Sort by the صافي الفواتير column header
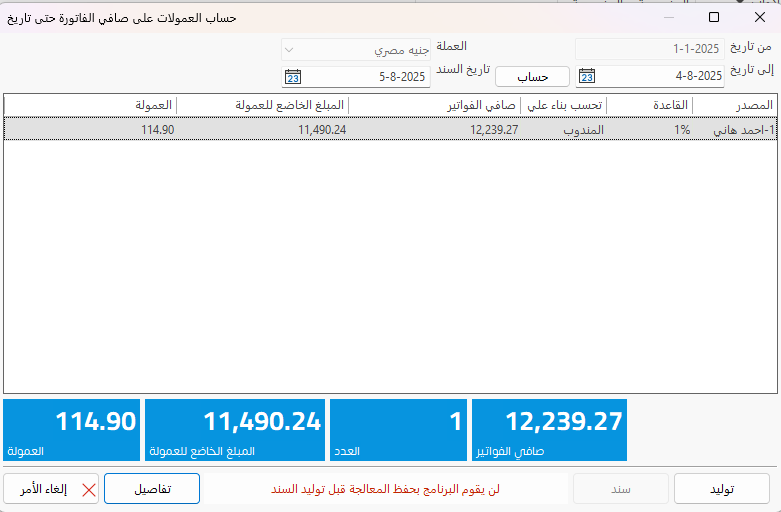781x512 pixels. [x=435, y=105]
